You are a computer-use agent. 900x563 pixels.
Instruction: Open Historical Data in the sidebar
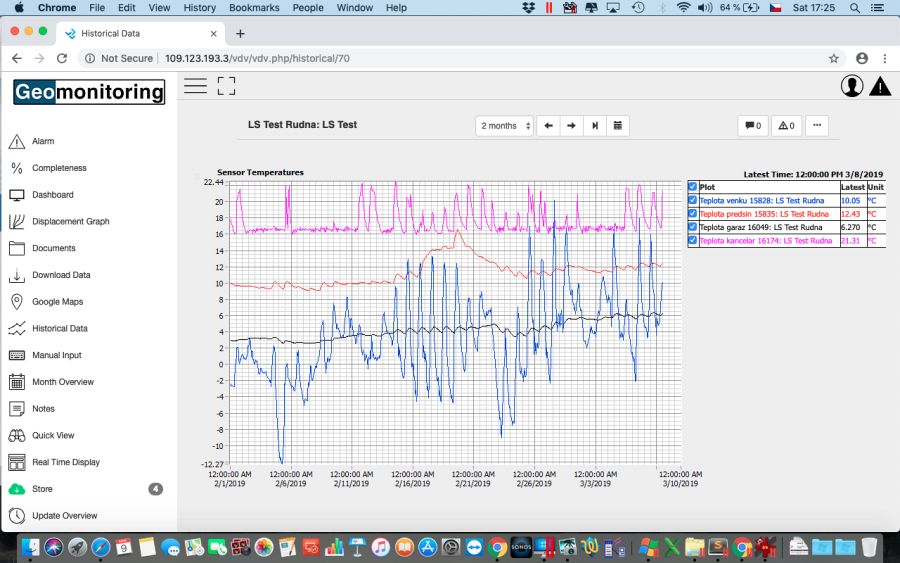pyautogui.click(x=60, y=328)
